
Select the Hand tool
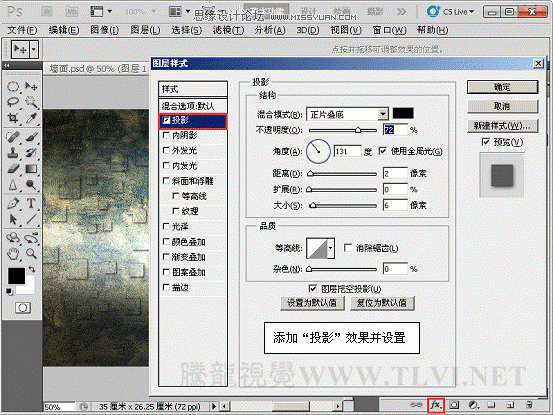(x=13, y=254)
